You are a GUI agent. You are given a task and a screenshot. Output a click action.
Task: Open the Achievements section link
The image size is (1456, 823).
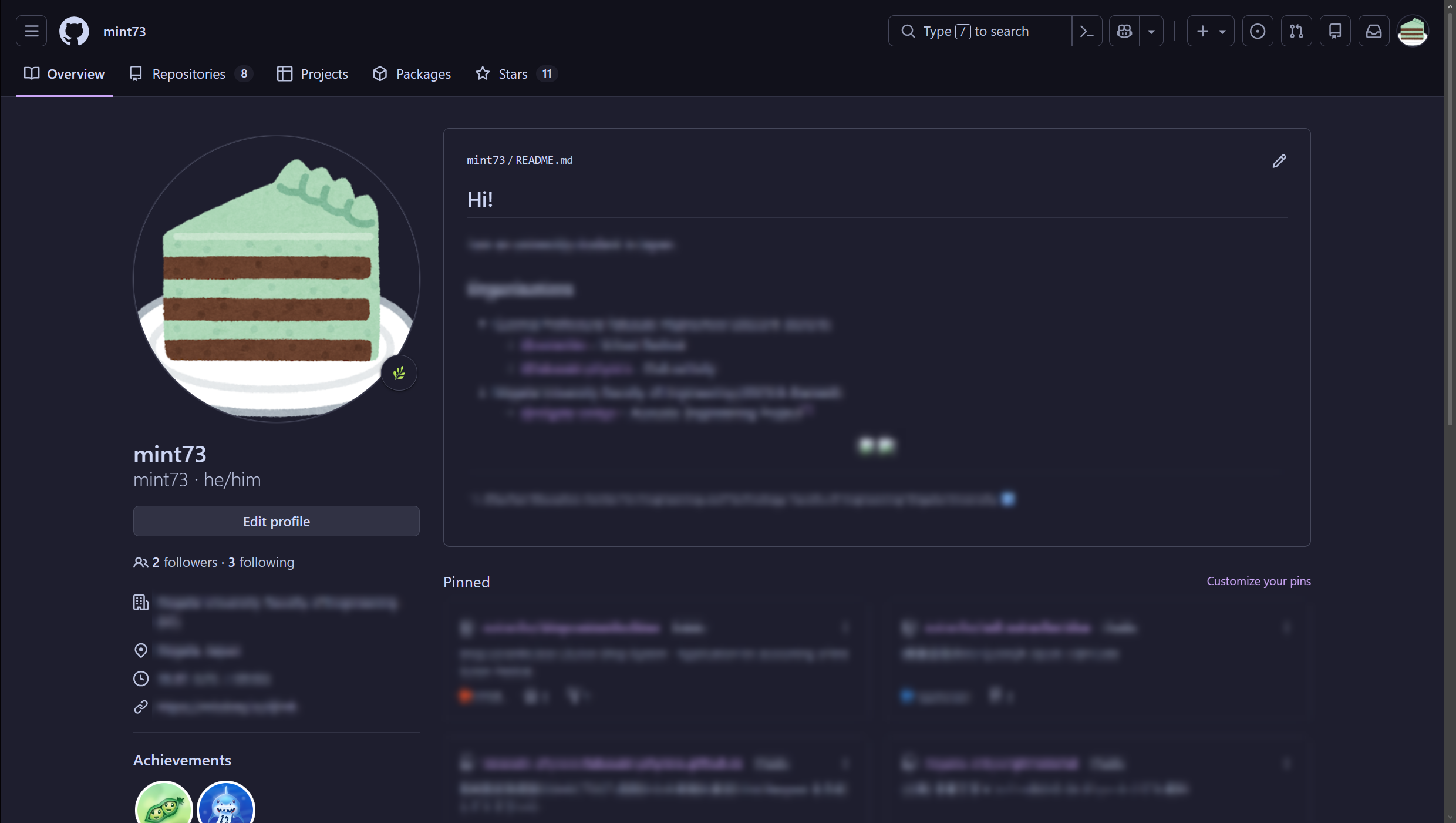[182, 760]
